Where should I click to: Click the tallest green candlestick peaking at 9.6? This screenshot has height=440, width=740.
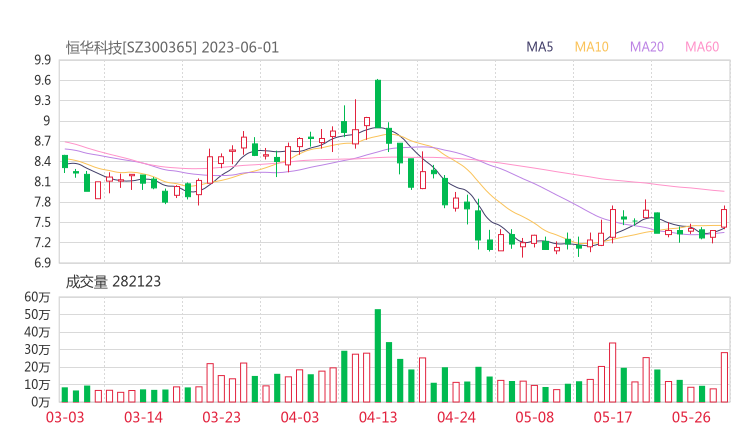point(378,103)
